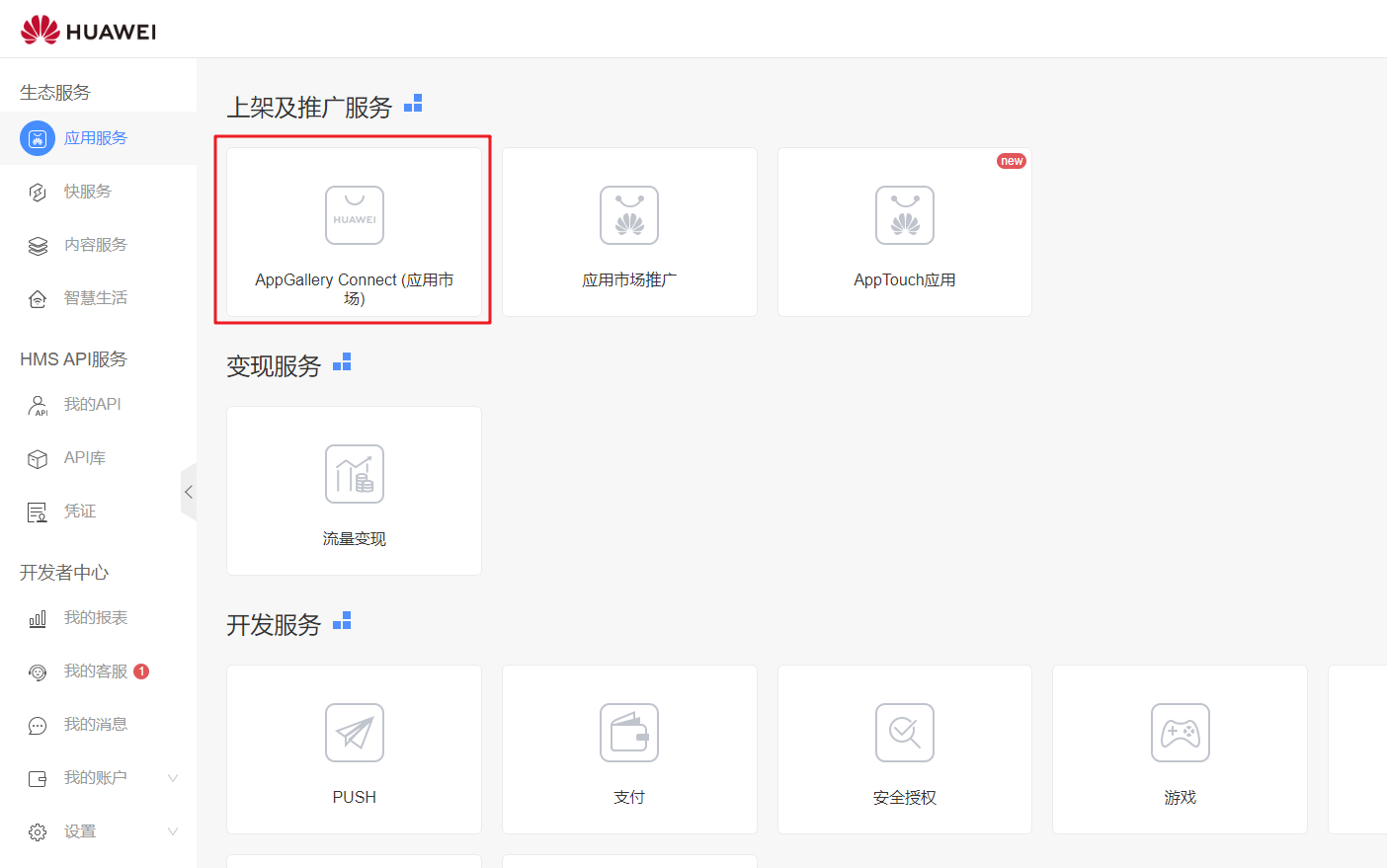The image size is (1387, 868).
Task: Open 我的消息 label
Action: [96, 725]
